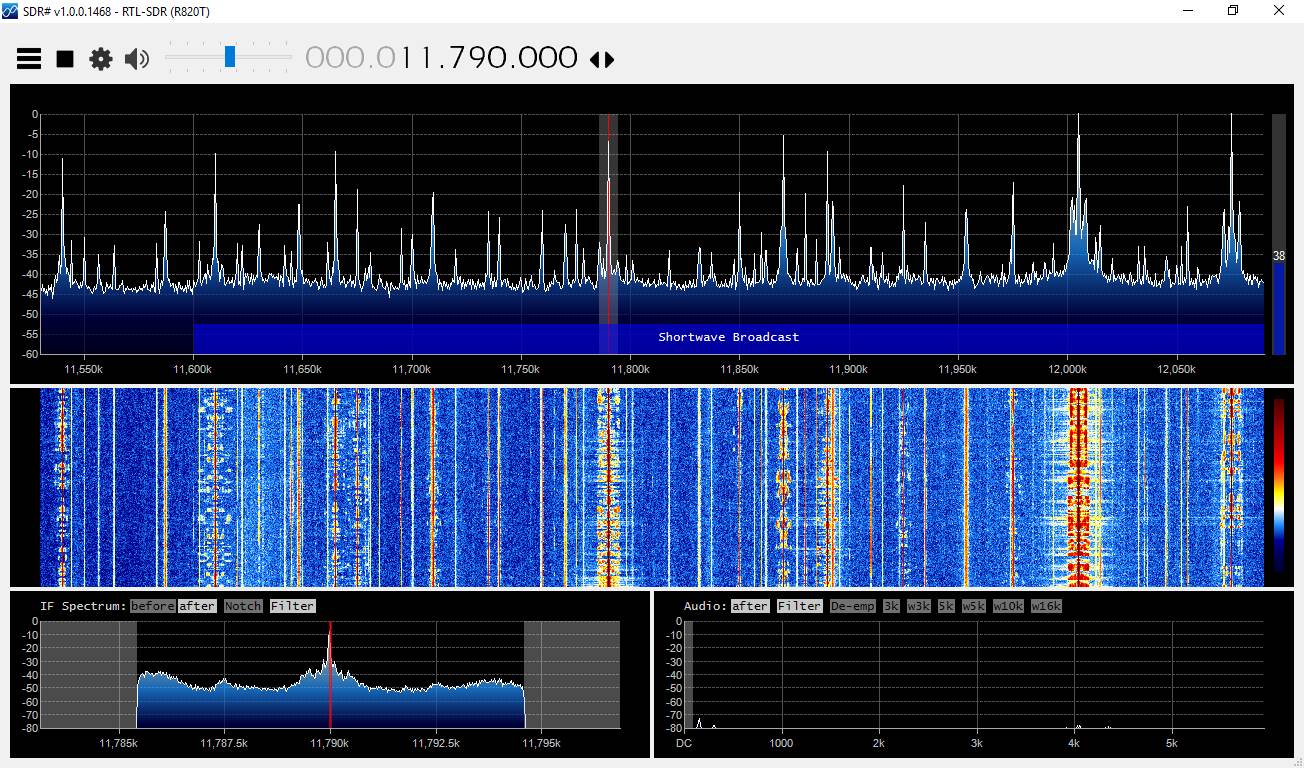1304x768 pixels.
Task: Click the 12,000k label on spectrum axis
Action: click(x=1067, y=369)
